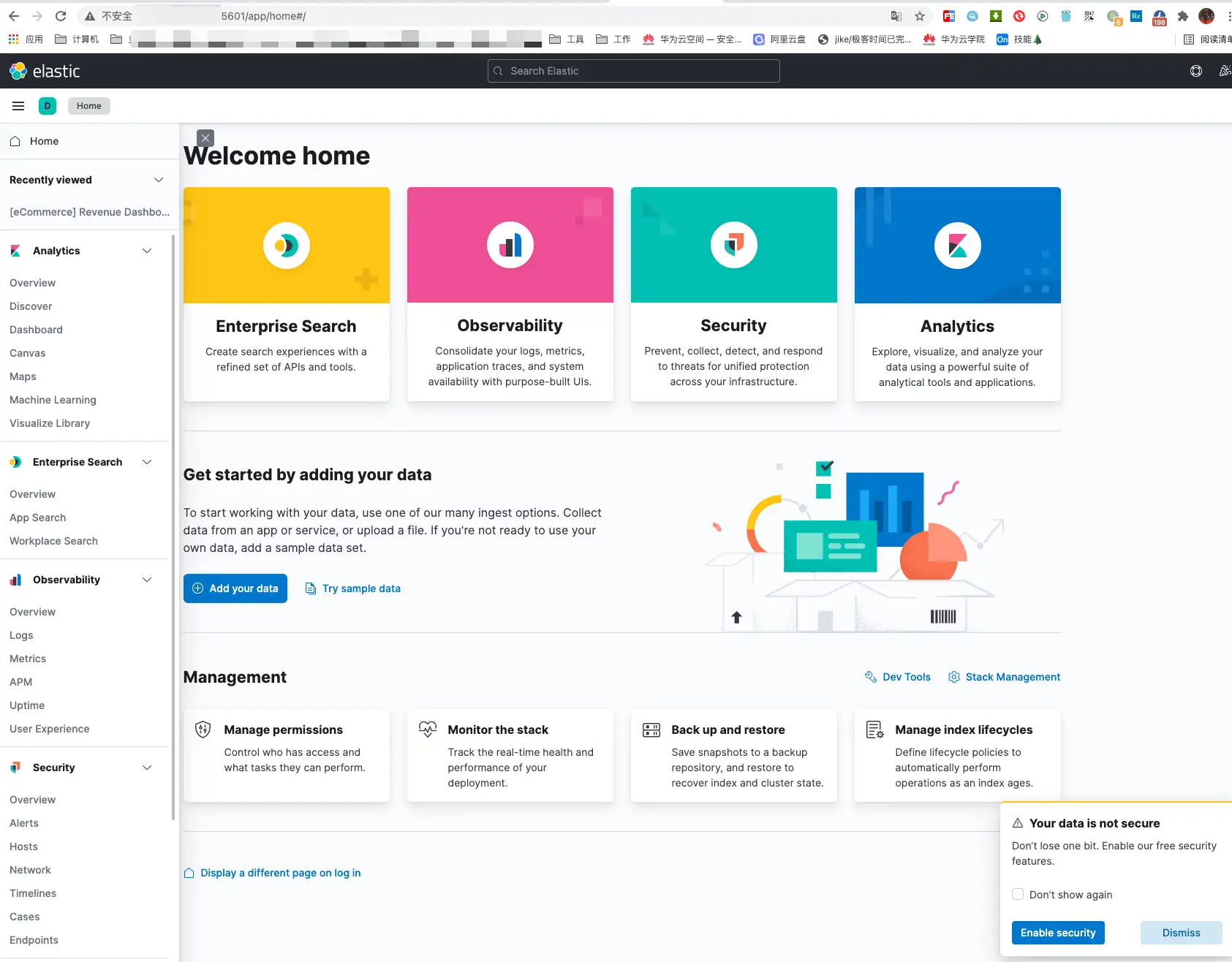1232x962 pixels.
Task: Open APM in the sidebar
Action: point(20,682)
